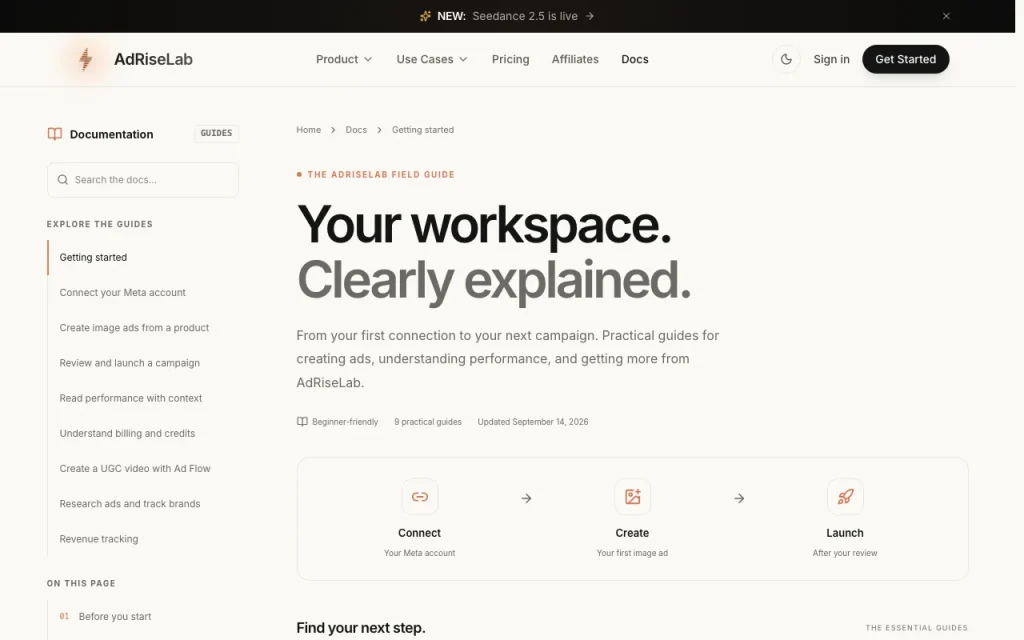The height and width of the screenshot is (640, 1024).
Task: Click the book icon beside Beginner-friendly
Action: pos(302,422)
